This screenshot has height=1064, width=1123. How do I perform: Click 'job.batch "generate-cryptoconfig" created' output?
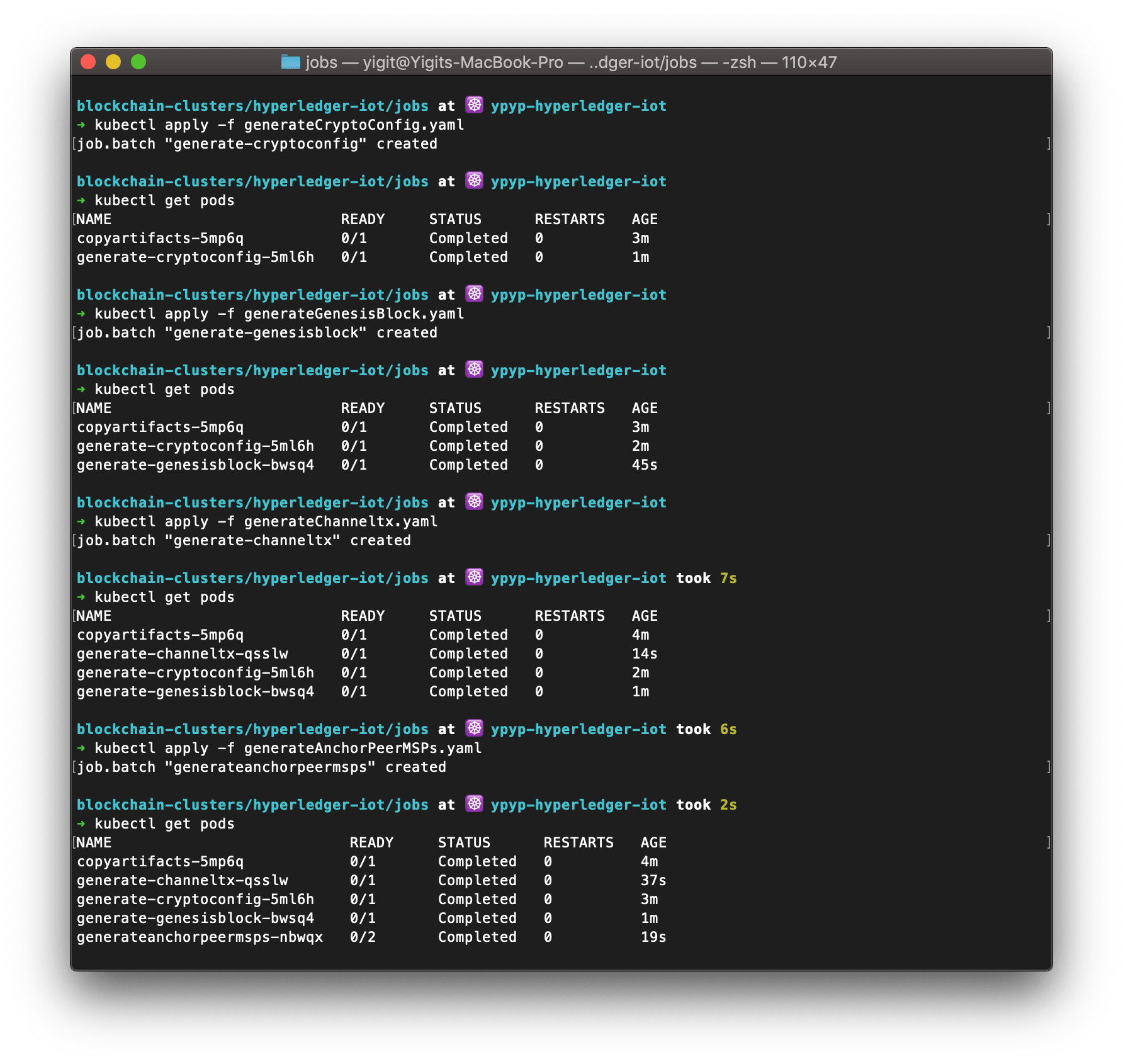pos(257,144)
